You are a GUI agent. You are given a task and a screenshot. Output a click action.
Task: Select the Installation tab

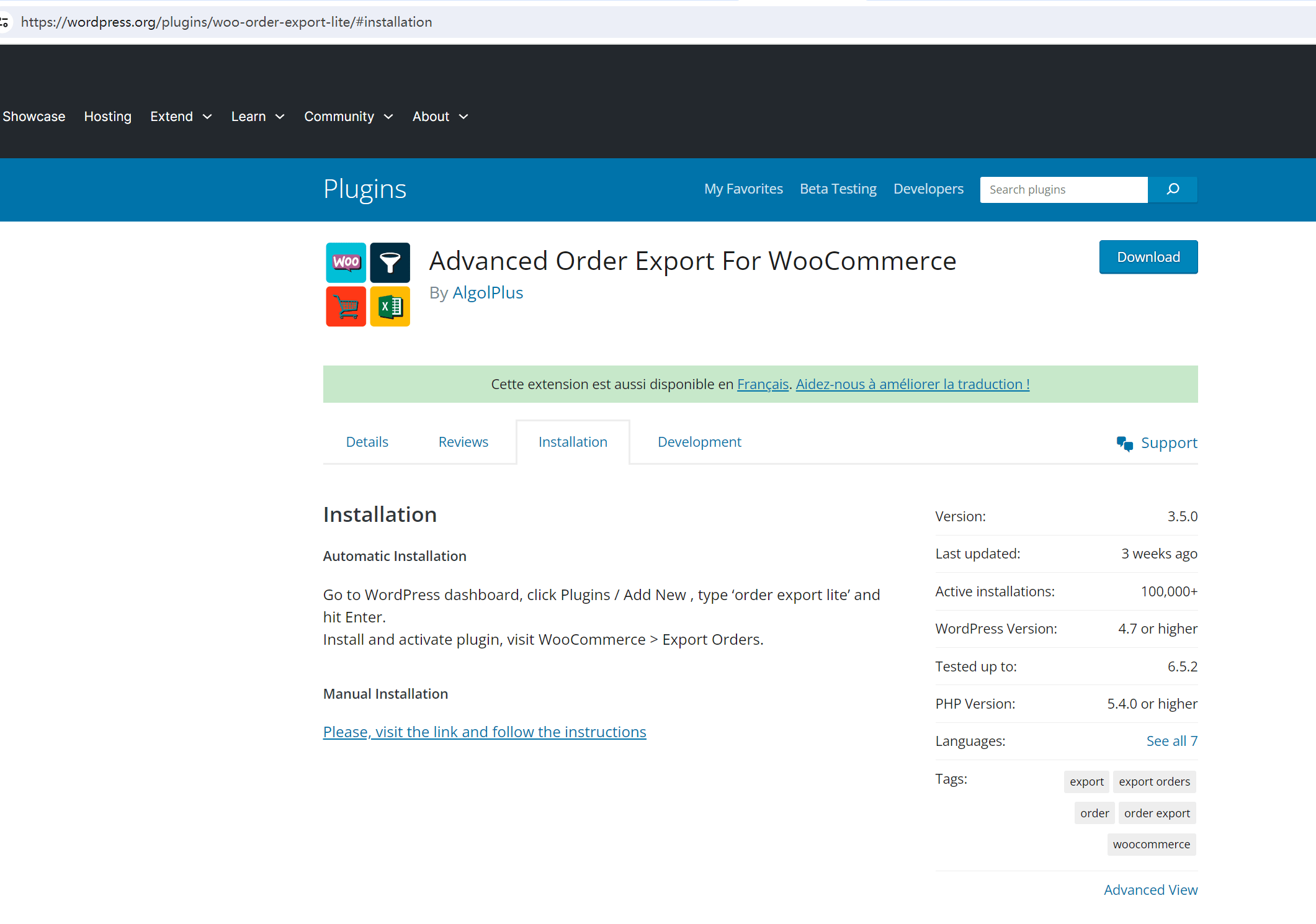pos(573,442)
